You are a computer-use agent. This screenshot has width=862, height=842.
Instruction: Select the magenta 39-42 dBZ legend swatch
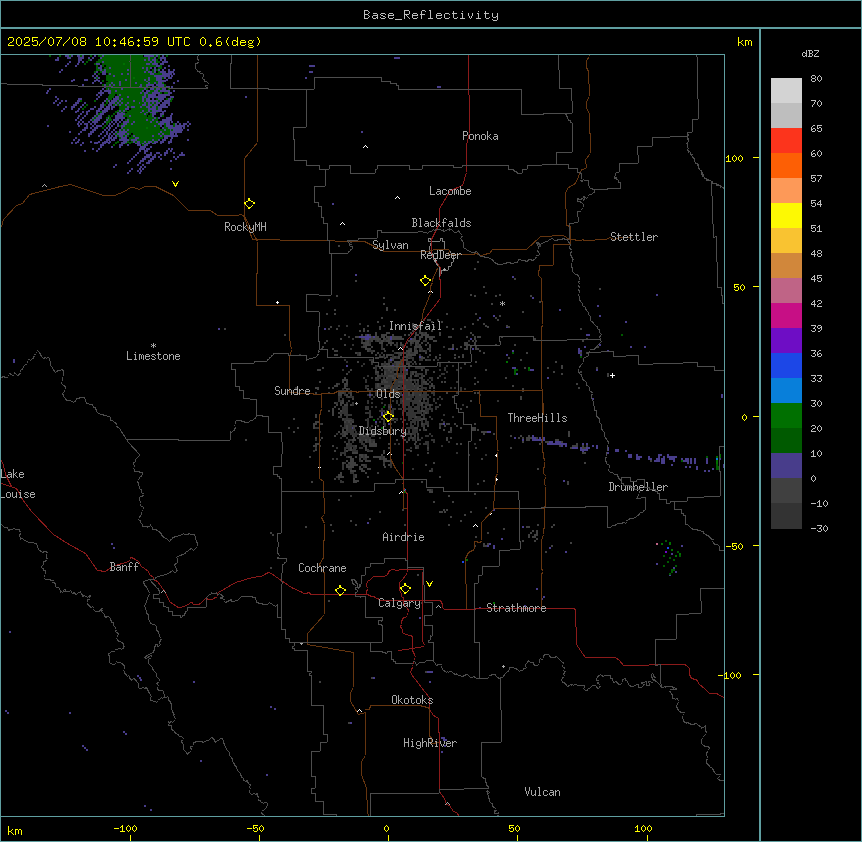pyautogui.click(x=786, y=315)
